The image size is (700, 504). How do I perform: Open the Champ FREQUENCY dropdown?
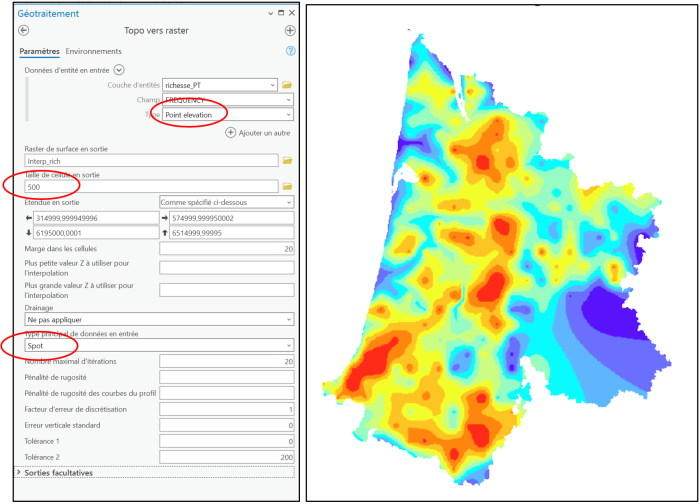[288, 100]
